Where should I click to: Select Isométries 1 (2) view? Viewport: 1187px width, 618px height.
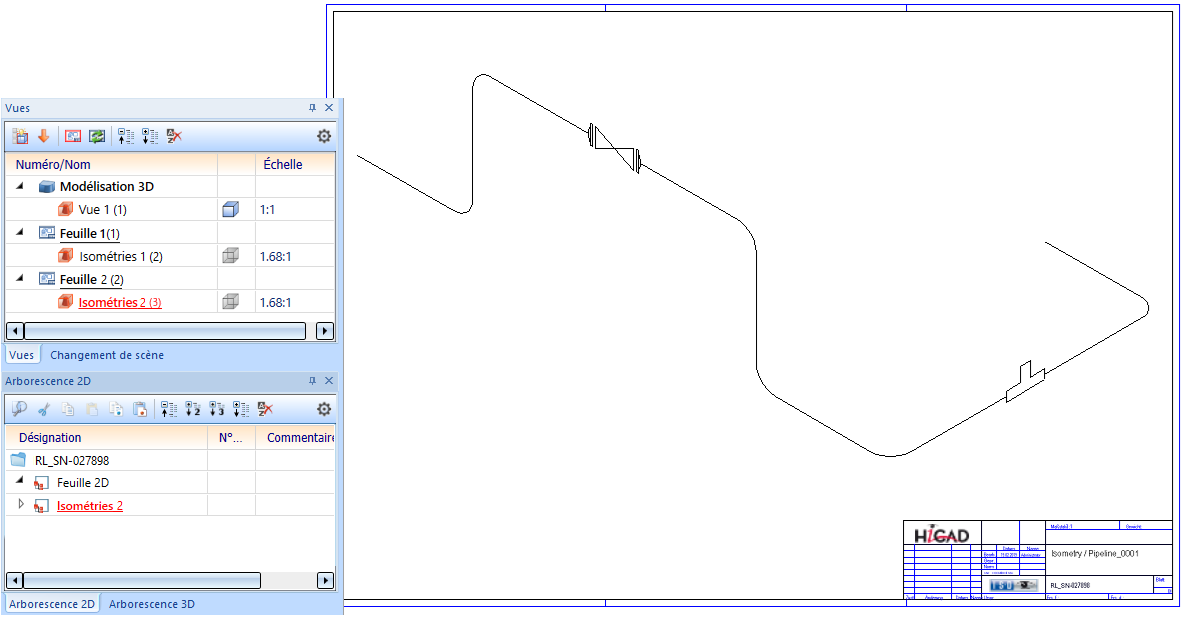(x=121, y=257)
